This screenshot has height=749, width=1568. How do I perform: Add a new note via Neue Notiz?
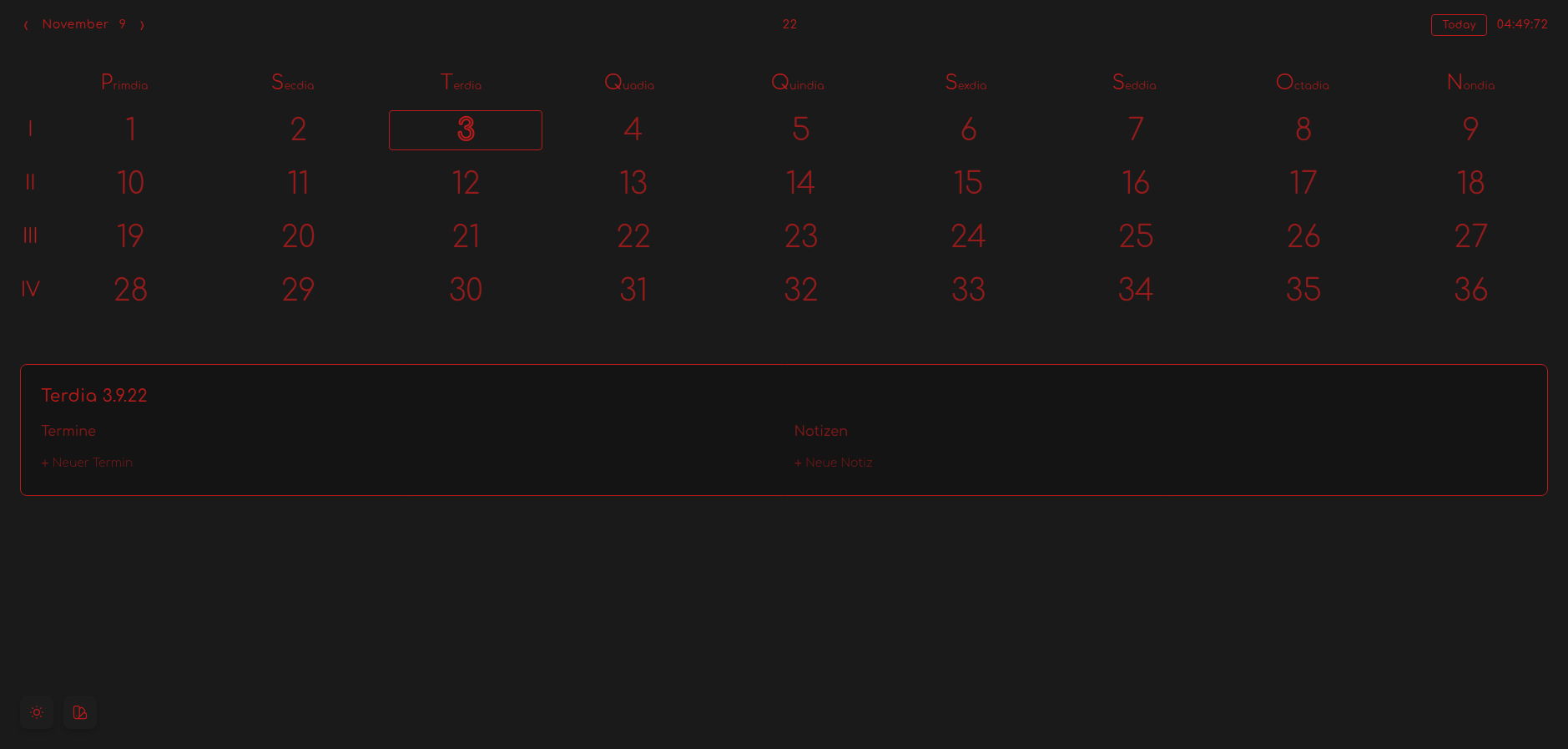coord(833,463)
